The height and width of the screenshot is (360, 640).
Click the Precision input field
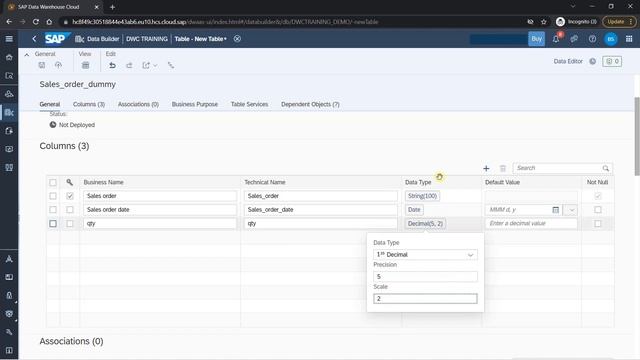[425, 277]
